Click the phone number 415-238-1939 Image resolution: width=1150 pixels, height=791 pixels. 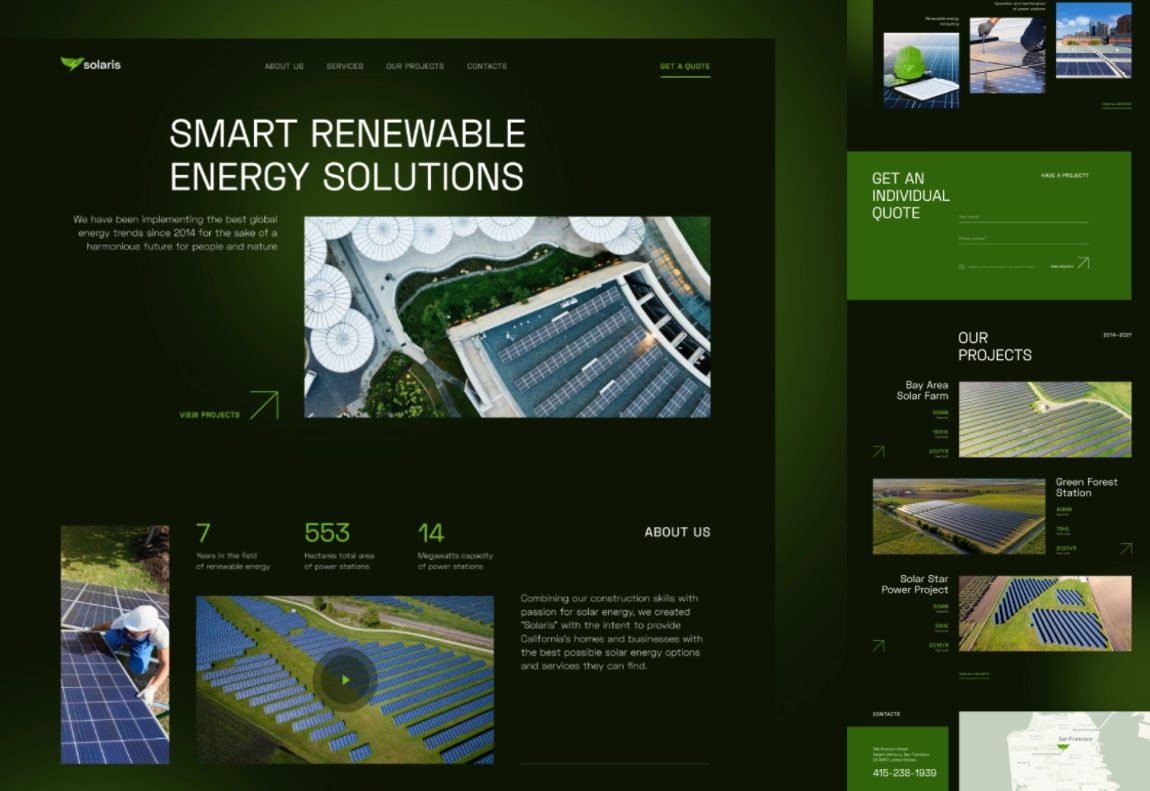point(904,773)
